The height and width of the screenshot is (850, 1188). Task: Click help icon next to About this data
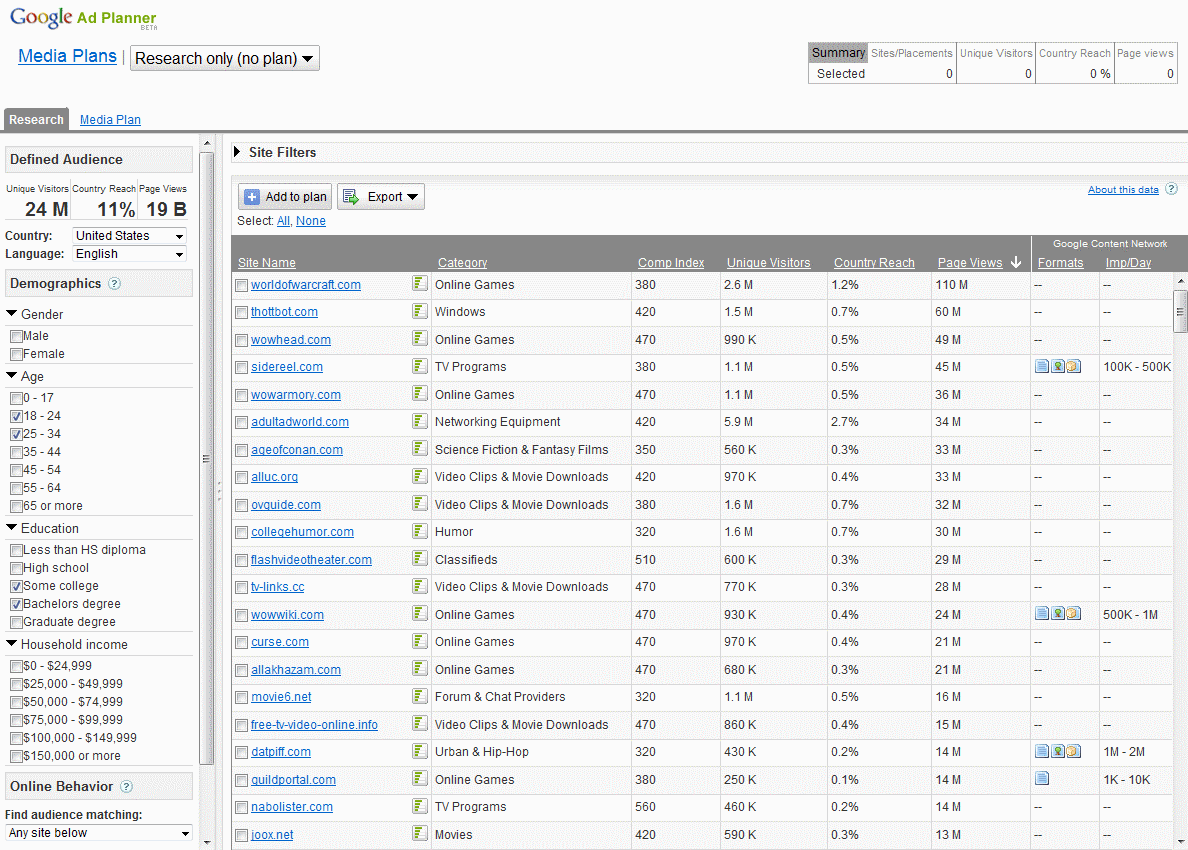(1171, 189)
